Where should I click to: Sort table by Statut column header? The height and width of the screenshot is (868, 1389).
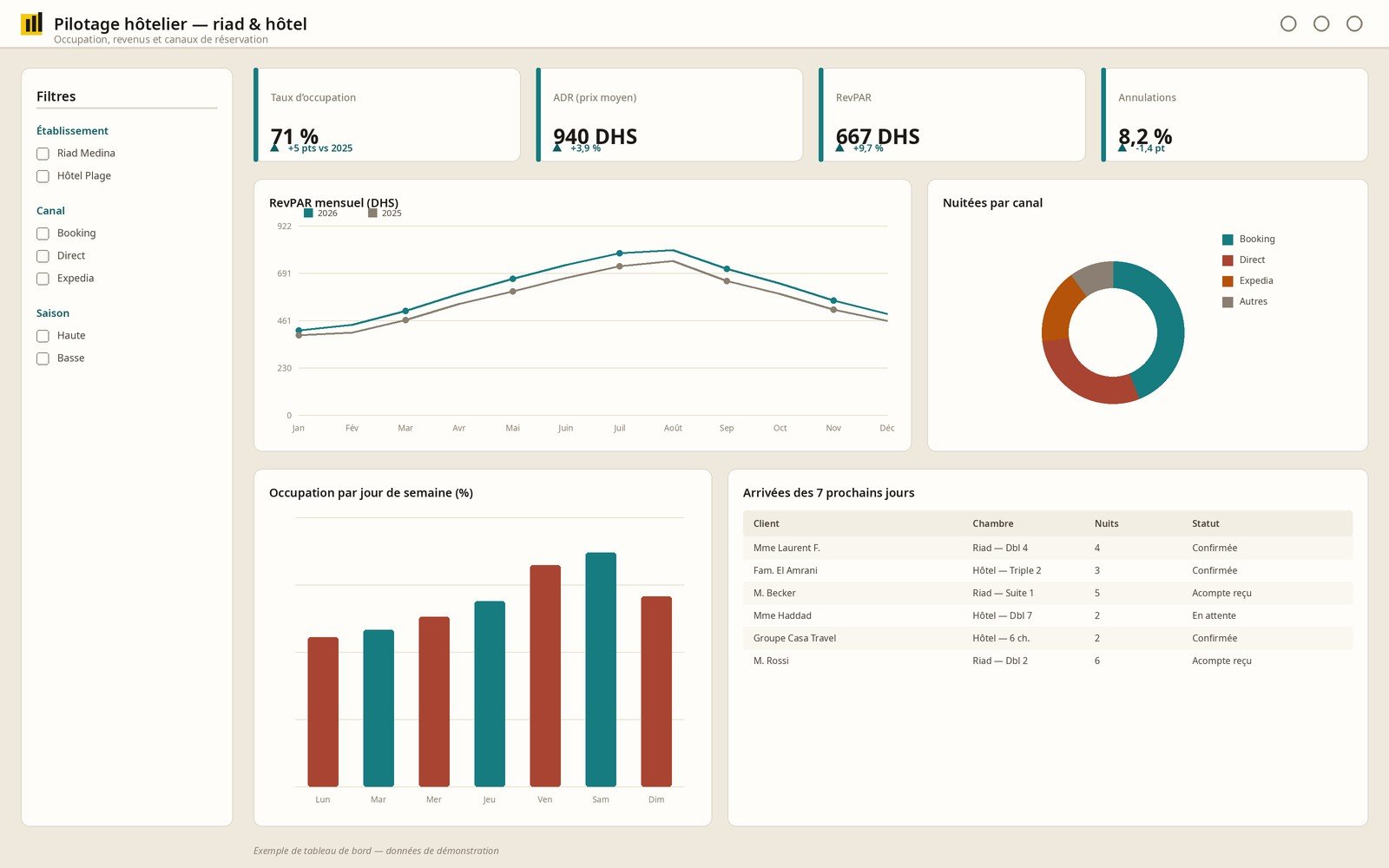pyautogui.click(x=1205, y=523)
